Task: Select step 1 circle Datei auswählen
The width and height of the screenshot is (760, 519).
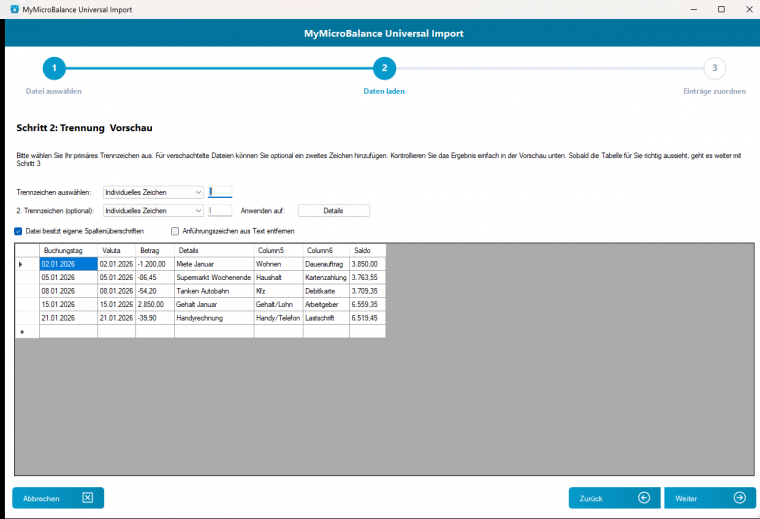Action: (x=54, y=68)
